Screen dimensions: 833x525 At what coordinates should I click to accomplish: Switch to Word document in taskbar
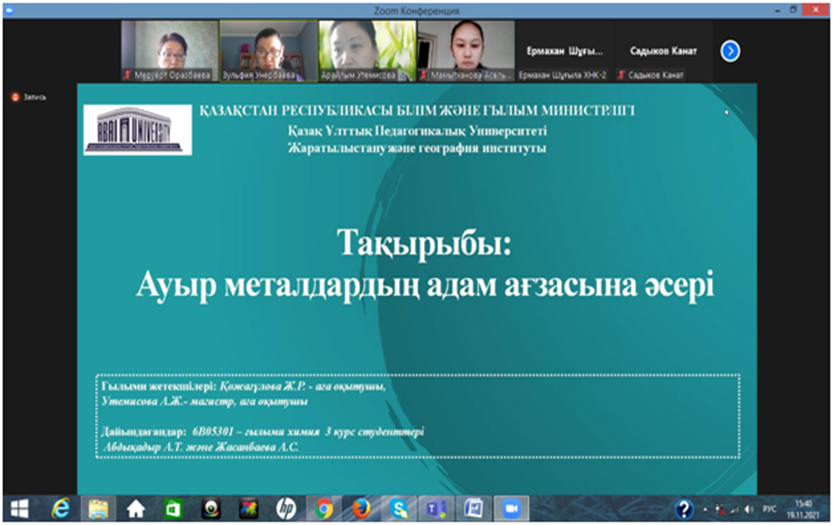[474, 508]
